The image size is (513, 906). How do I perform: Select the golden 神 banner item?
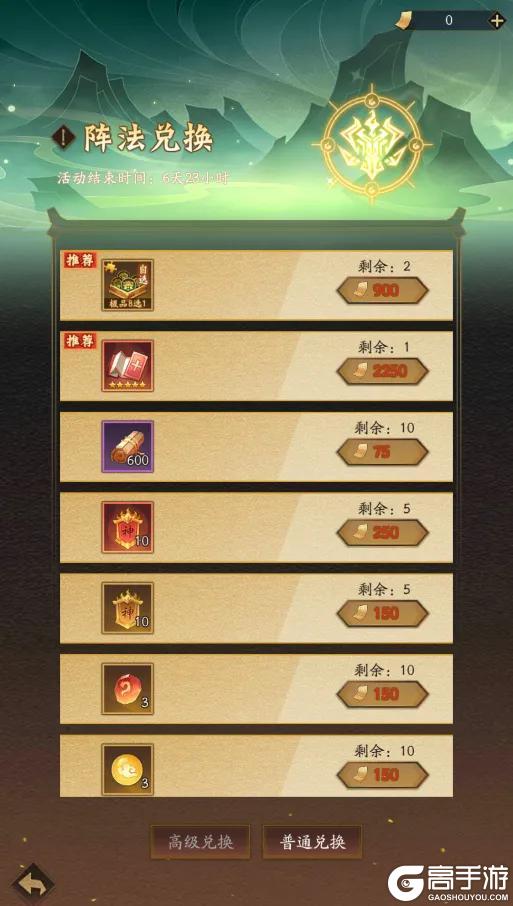128,608
